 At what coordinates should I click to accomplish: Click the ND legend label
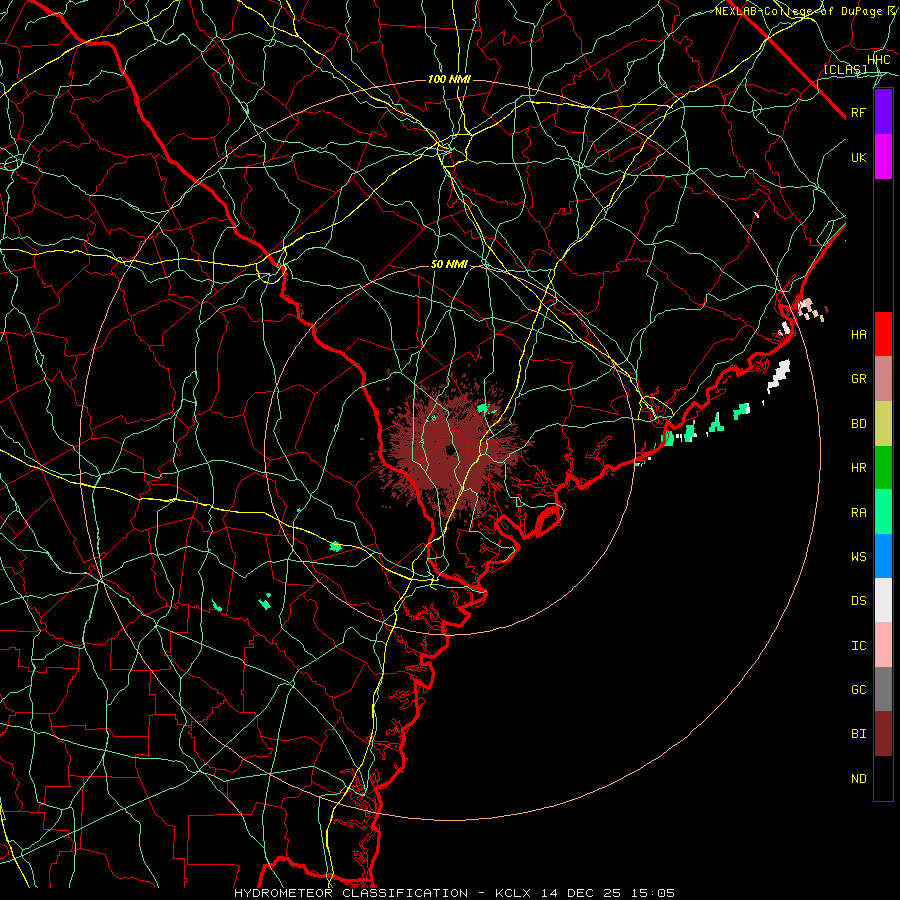[x=859, y=779]
